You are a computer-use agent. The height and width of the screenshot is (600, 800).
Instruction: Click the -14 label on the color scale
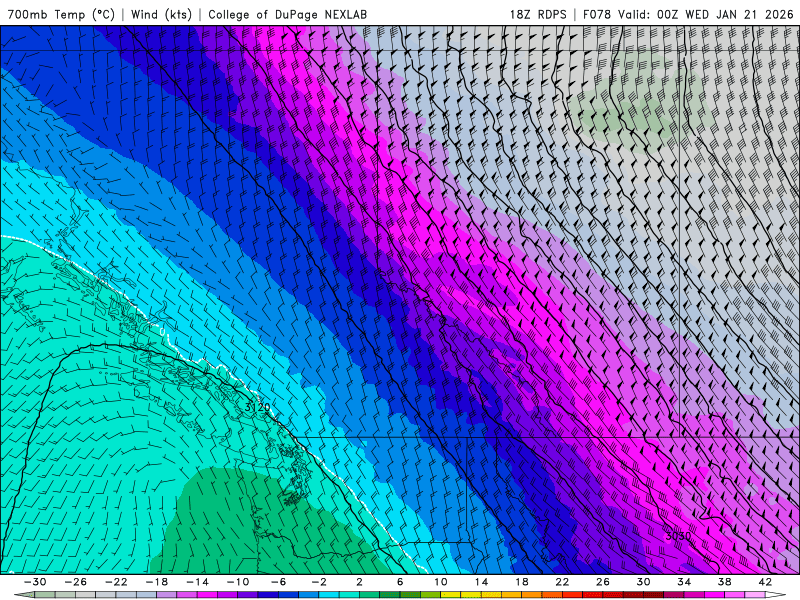click(x=197, y=582)
